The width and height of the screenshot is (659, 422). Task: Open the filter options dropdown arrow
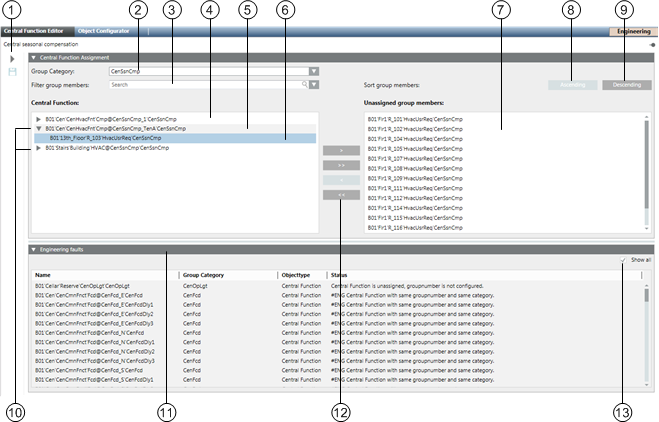pos(314,85)
